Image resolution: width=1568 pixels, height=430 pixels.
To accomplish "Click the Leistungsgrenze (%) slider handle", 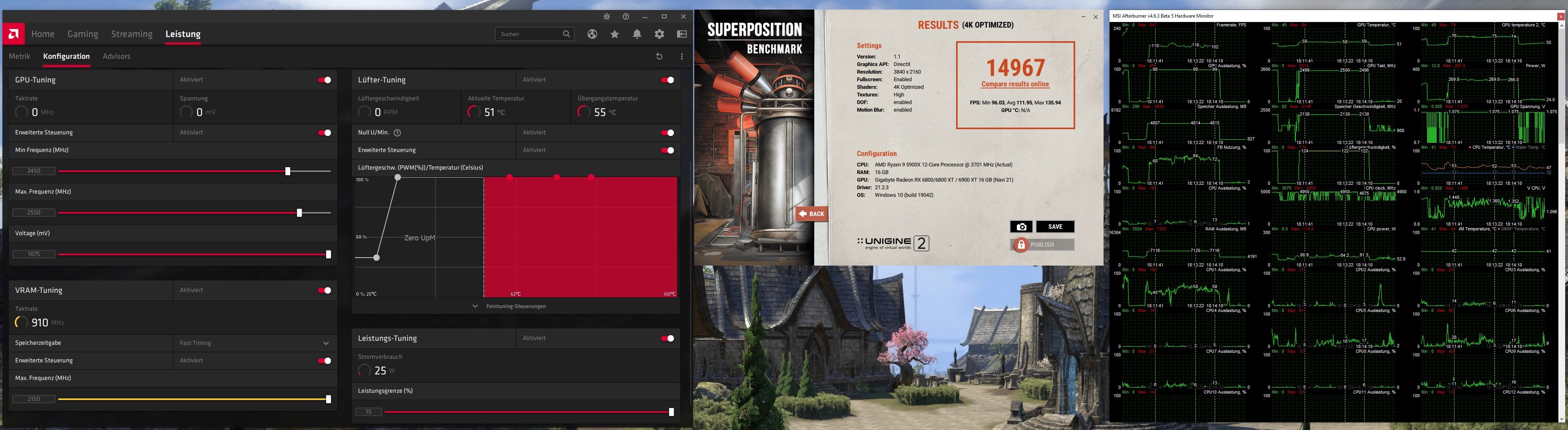I will 671,412.
